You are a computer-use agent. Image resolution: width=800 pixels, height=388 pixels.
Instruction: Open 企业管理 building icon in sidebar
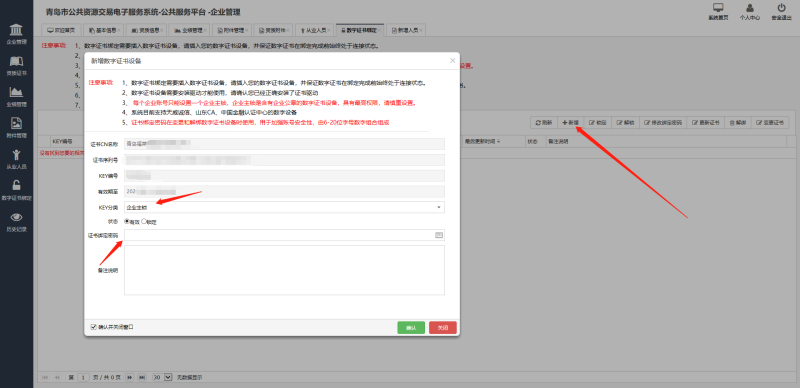(16, 29)
